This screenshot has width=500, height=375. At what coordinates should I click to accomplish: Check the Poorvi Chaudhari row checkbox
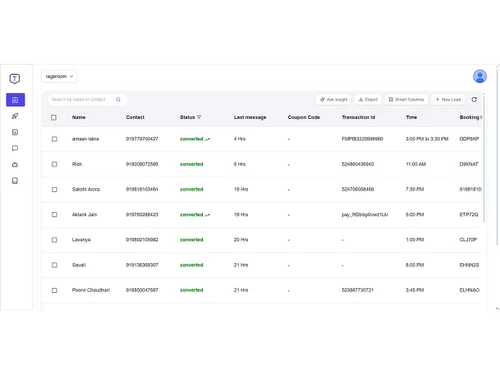(54, 290)
